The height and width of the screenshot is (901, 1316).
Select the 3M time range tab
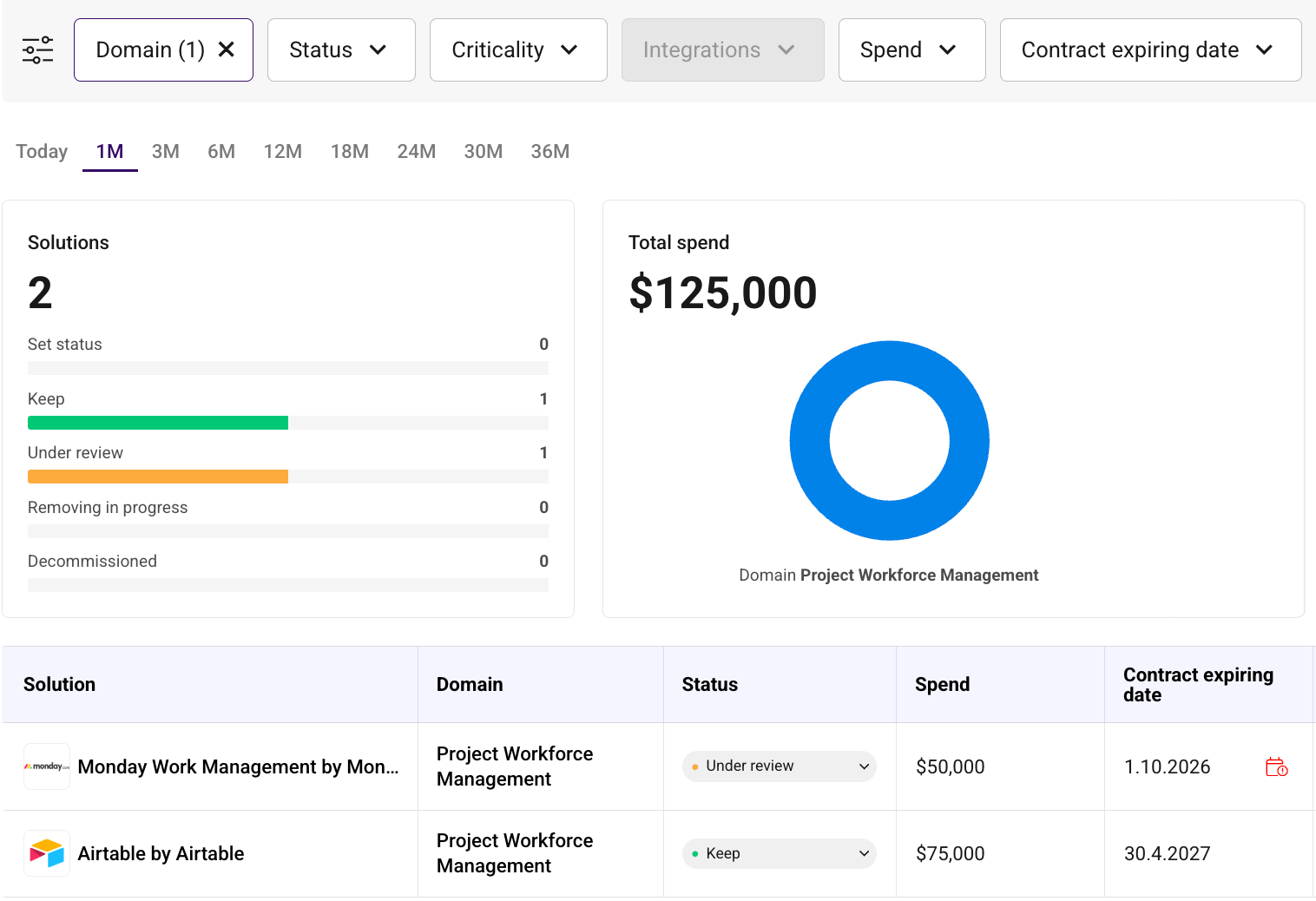pyautogui.click(x=166, y=151)
